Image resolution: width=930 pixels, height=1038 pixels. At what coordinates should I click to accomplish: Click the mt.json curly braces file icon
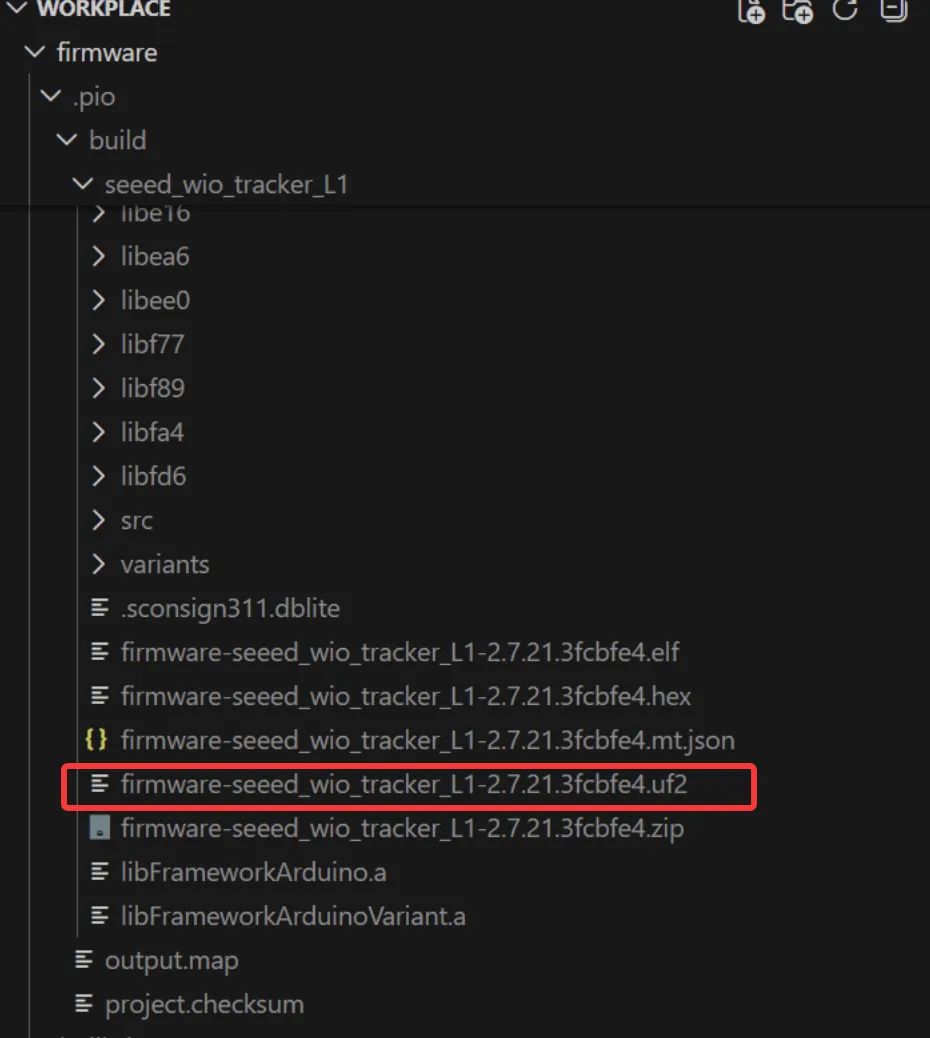click(97, 740)
